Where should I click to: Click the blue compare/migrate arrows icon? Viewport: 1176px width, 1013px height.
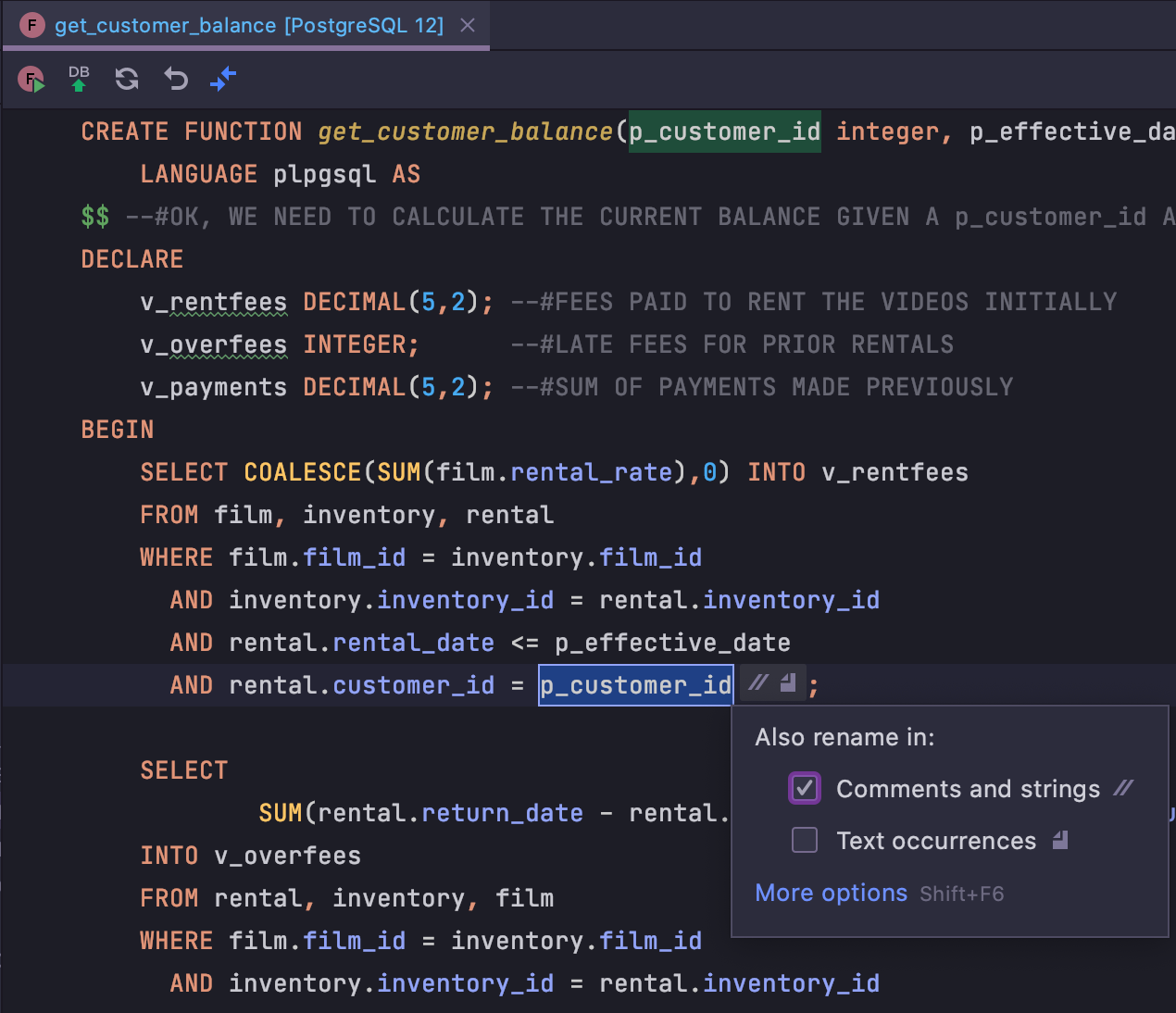[x=223, y=79]
